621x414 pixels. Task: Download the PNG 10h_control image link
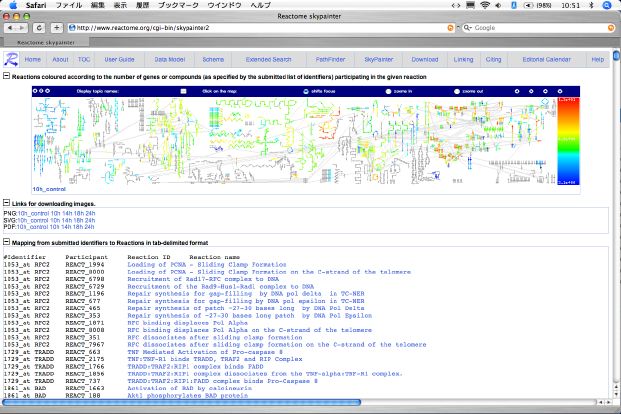(32, 214)
